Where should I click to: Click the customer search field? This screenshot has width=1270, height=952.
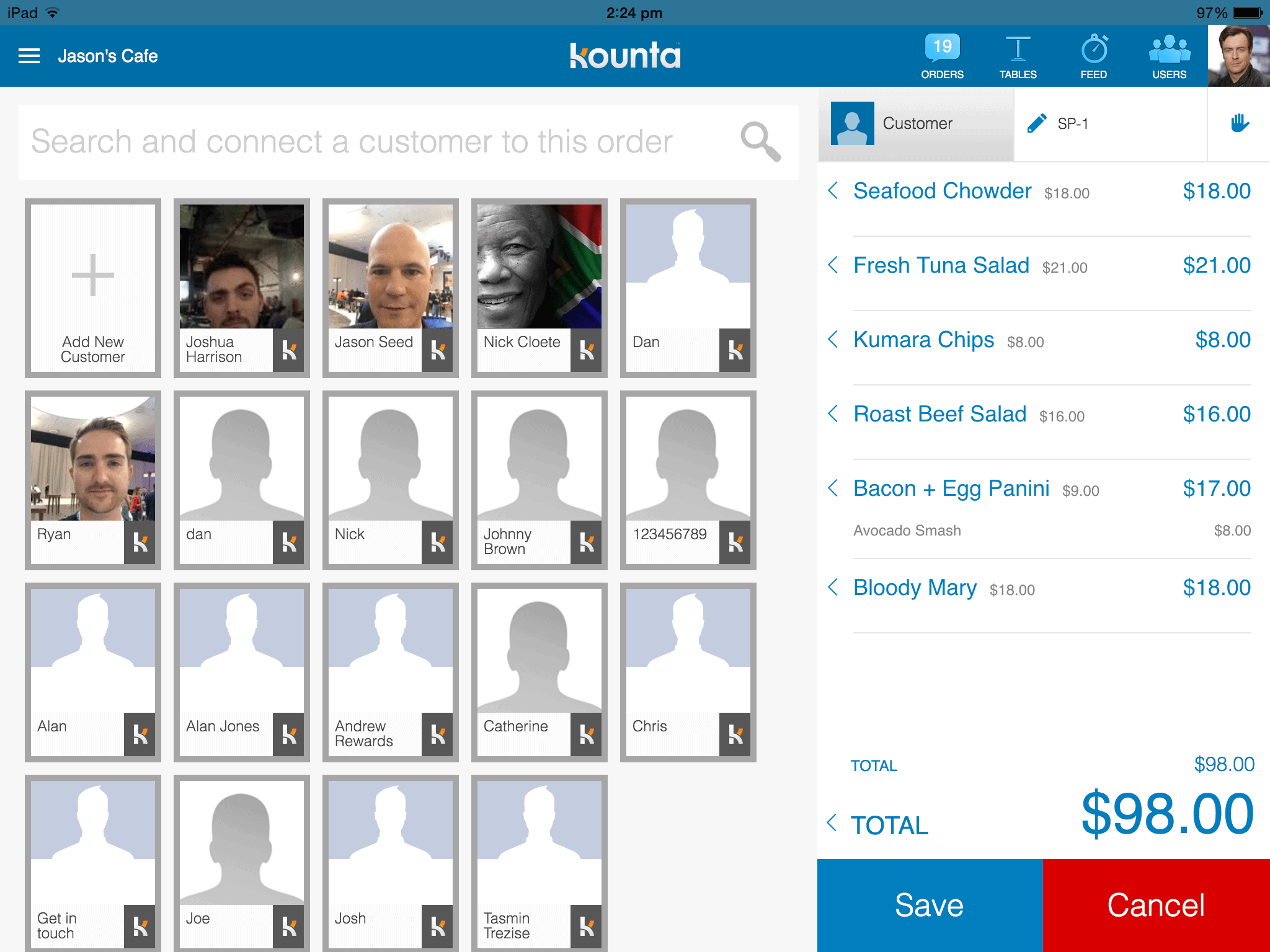click(408, 142)
